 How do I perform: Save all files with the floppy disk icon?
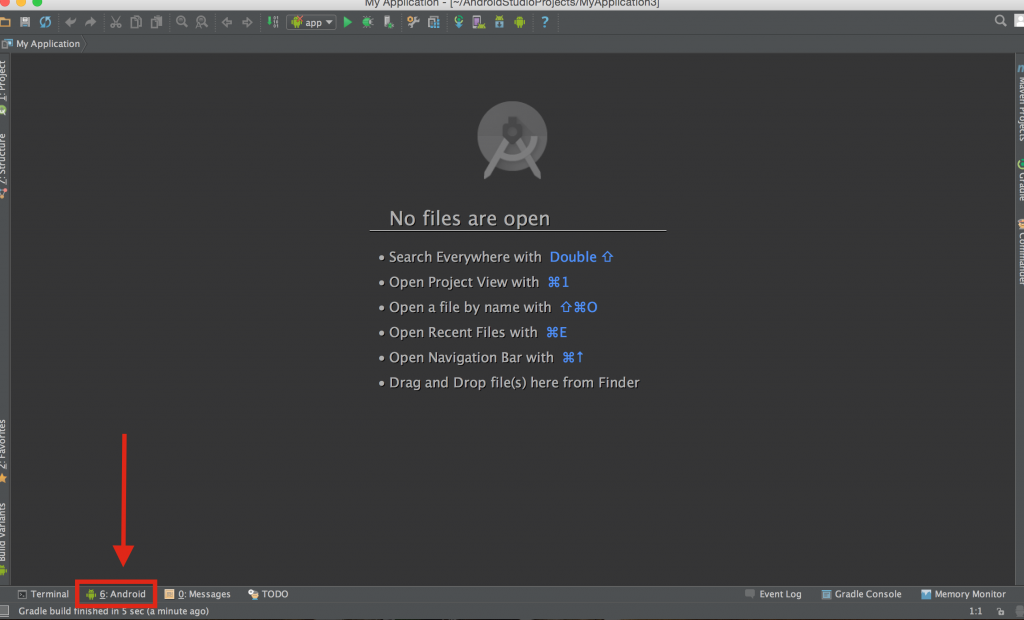coord(25,22)
